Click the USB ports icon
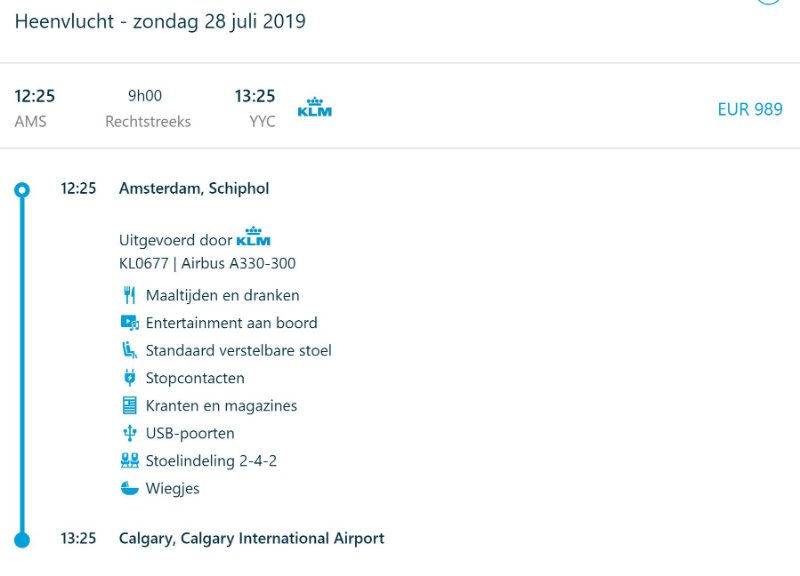 [129, 433]
